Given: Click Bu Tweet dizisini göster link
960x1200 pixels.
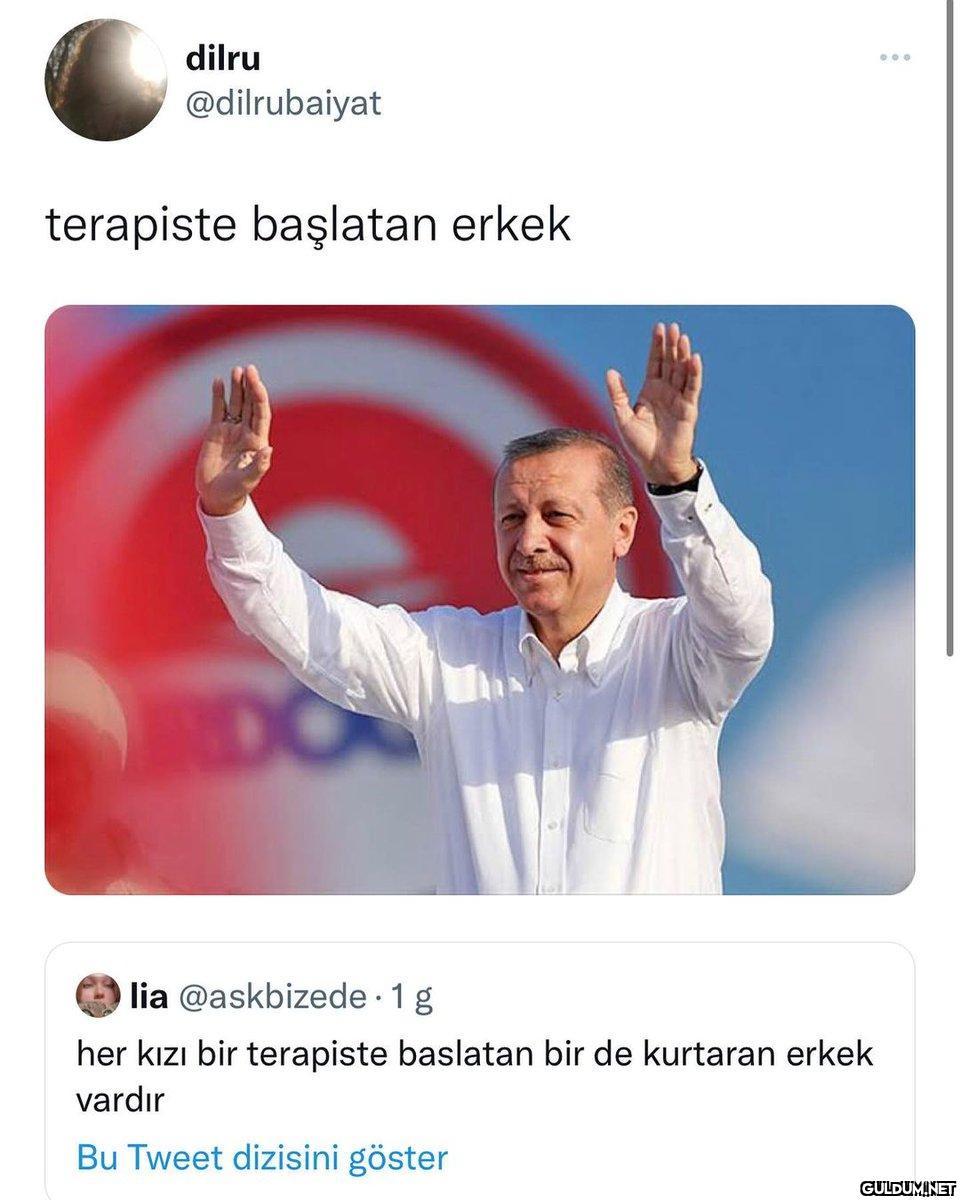Looking at the screenshot, I should coord(262,1158).
